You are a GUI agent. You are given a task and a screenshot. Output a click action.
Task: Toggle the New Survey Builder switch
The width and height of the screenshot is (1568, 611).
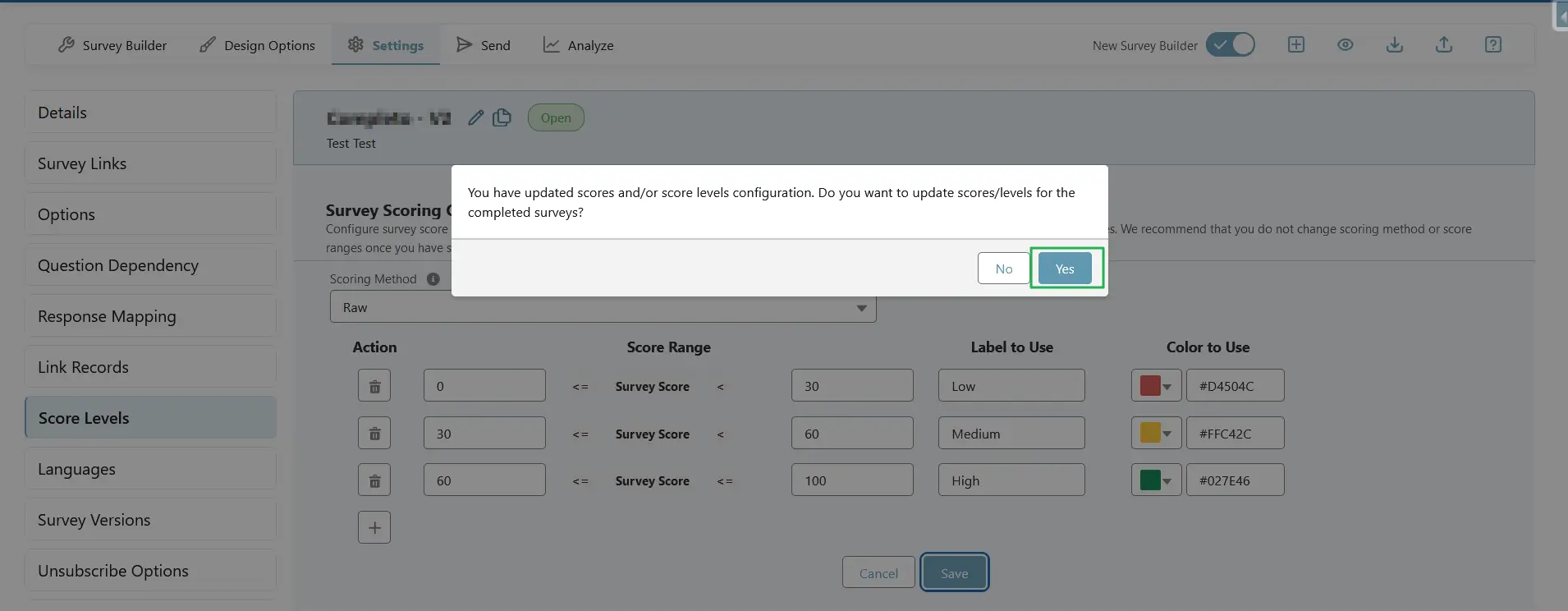pyautogui.click(x=1230, y=44)
